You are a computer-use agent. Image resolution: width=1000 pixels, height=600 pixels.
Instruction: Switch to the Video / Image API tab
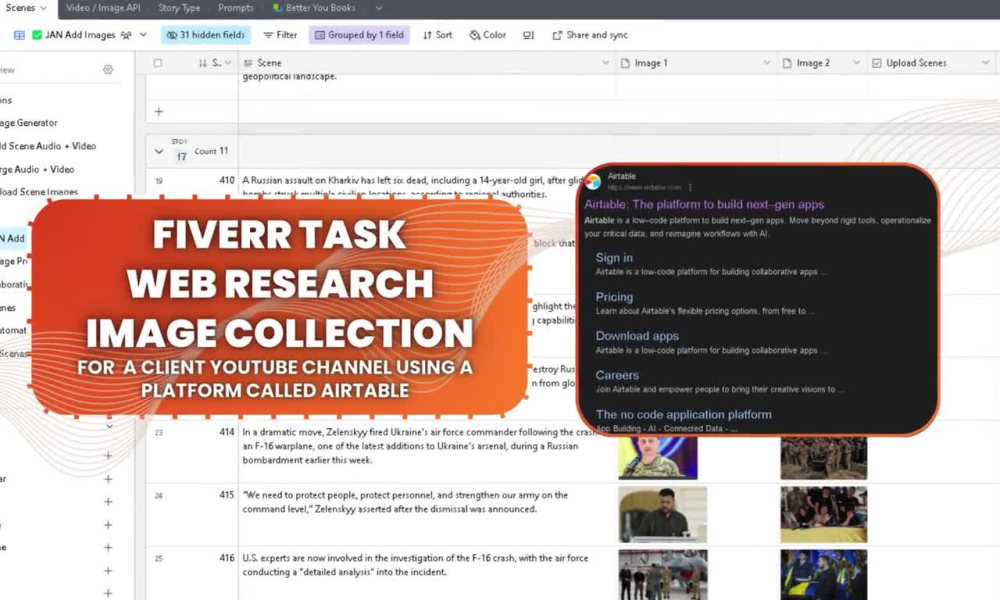(103, 8)
